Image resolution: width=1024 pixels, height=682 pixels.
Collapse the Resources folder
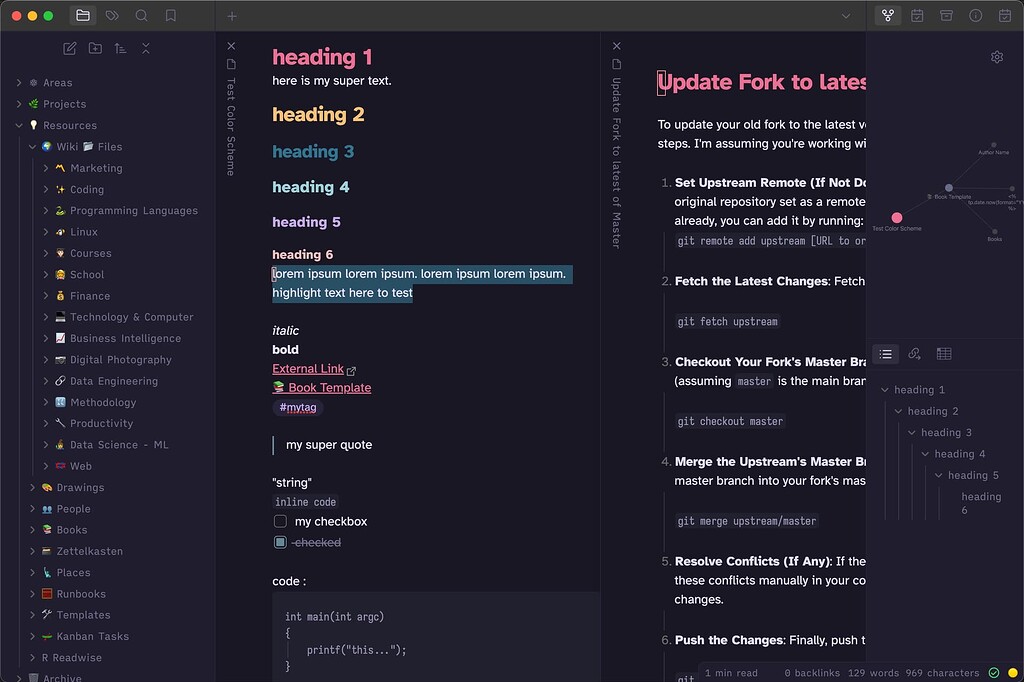(19, 126)
